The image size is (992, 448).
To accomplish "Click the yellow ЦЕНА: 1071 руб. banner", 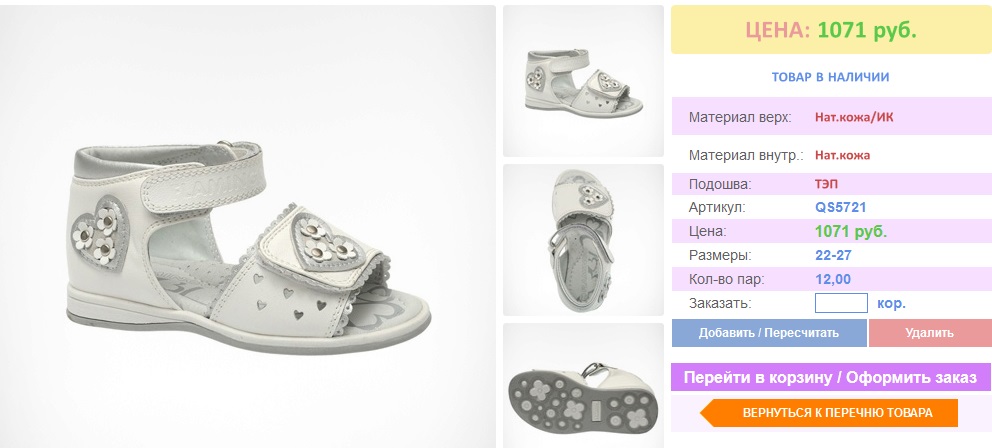I will click(x=830, y=30).
